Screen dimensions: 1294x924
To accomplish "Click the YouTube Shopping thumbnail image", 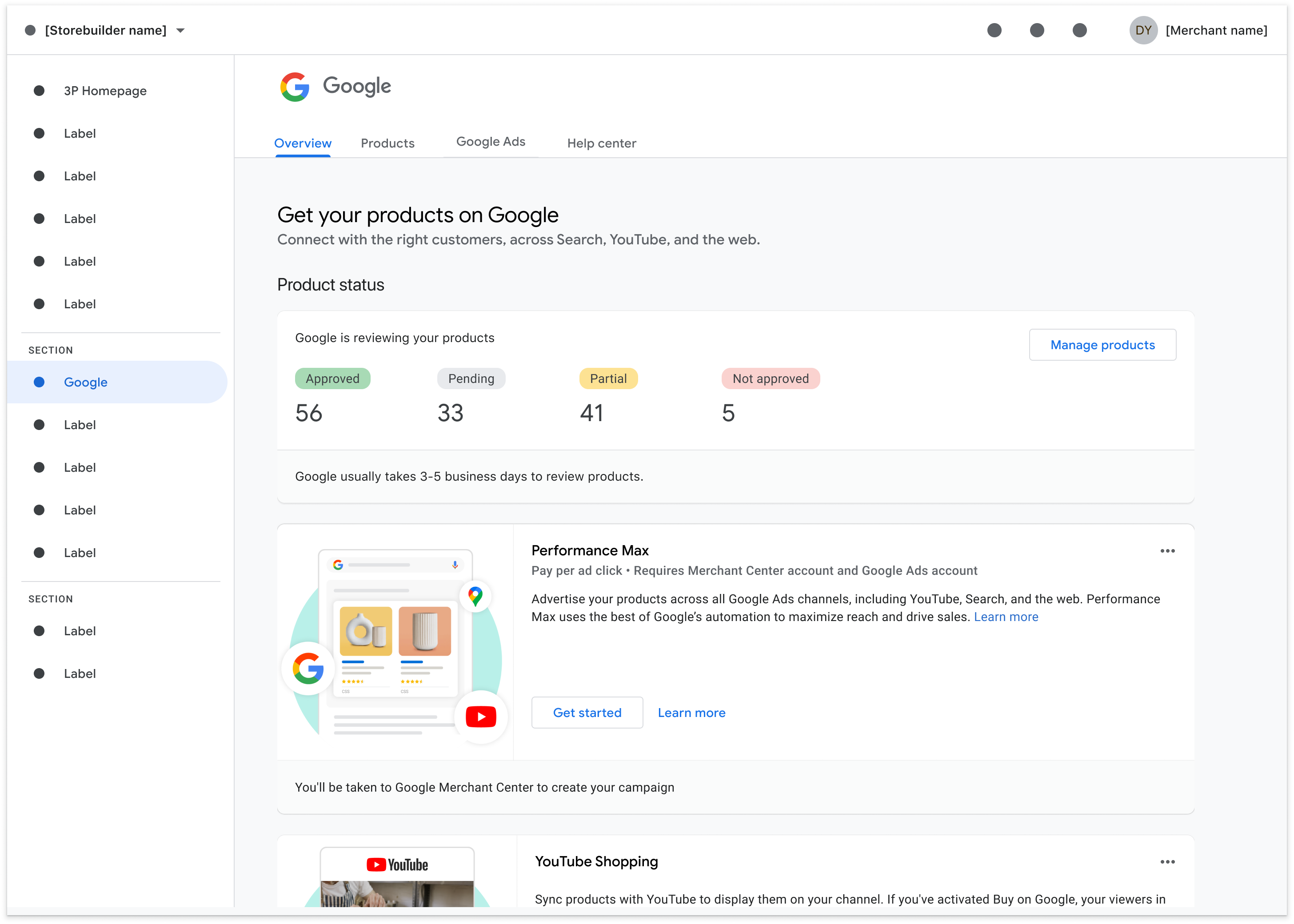I will (397, 879).
